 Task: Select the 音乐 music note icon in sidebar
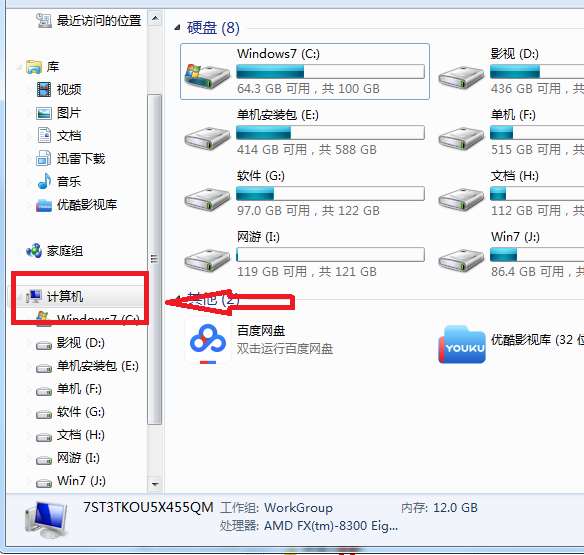(44, 181)
